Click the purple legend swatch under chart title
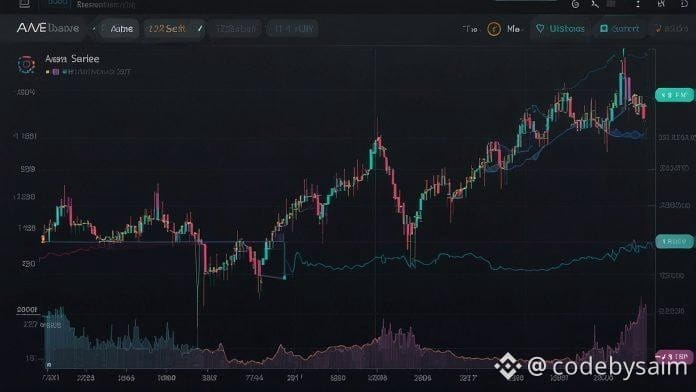 56,71
